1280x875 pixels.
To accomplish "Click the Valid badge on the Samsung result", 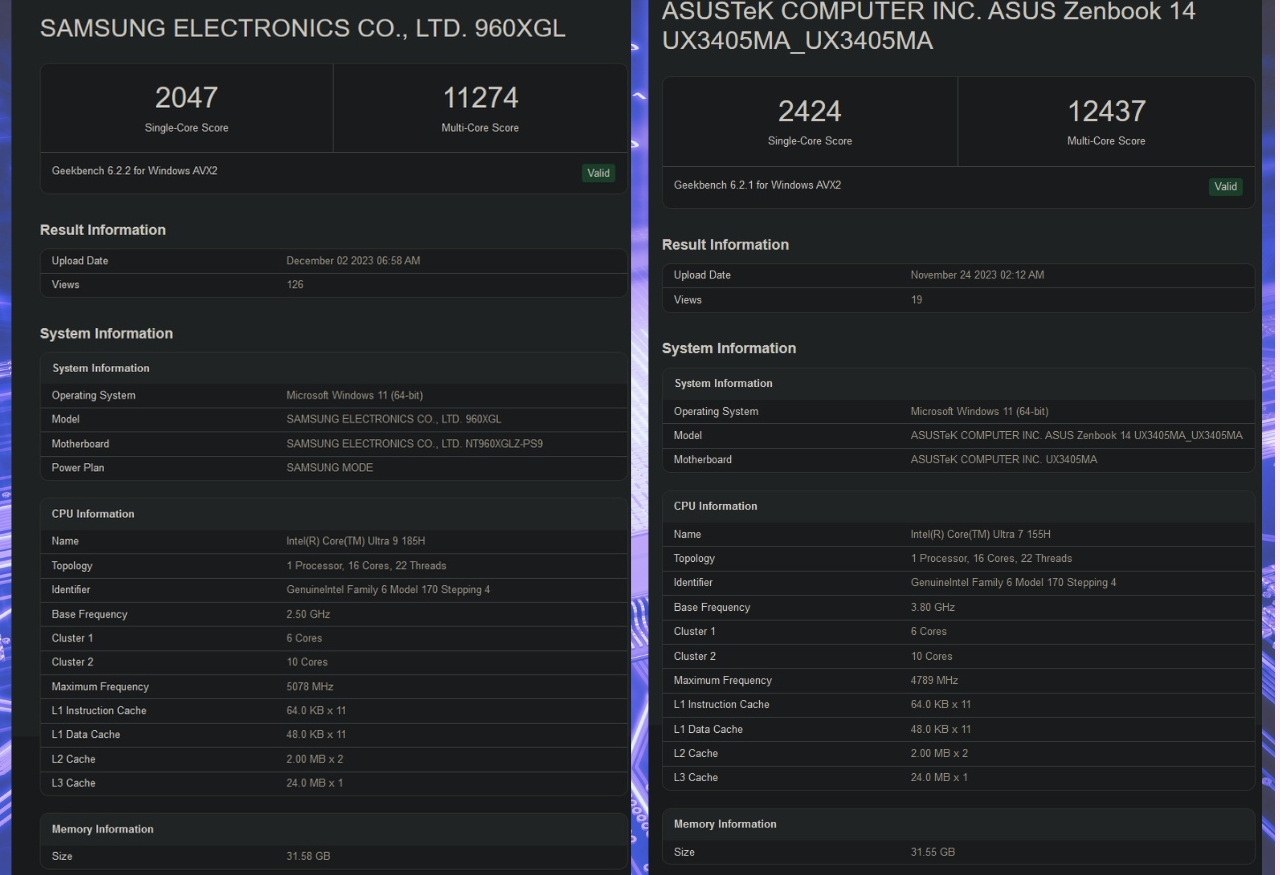I will [x=598, y=173].
